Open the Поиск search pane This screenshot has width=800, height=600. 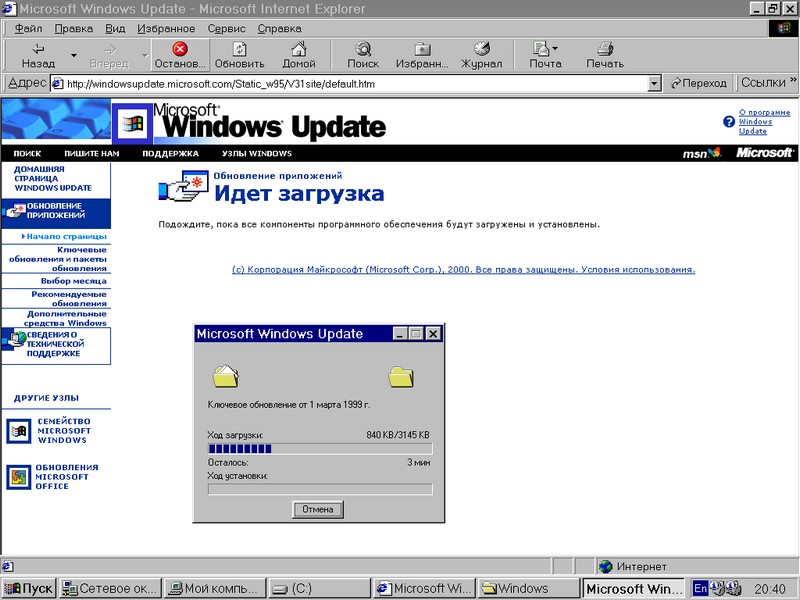[x=363, y=56]
